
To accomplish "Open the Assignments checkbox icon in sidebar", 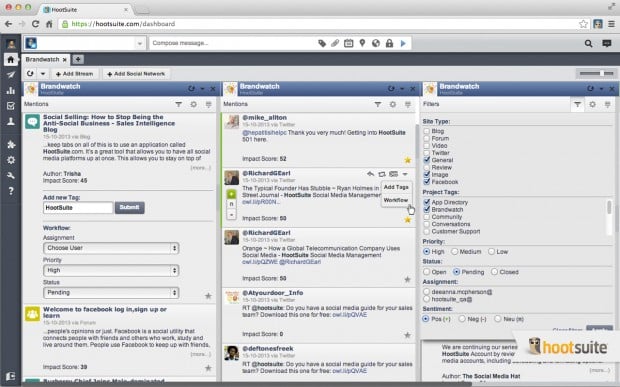I will (11, 106).
